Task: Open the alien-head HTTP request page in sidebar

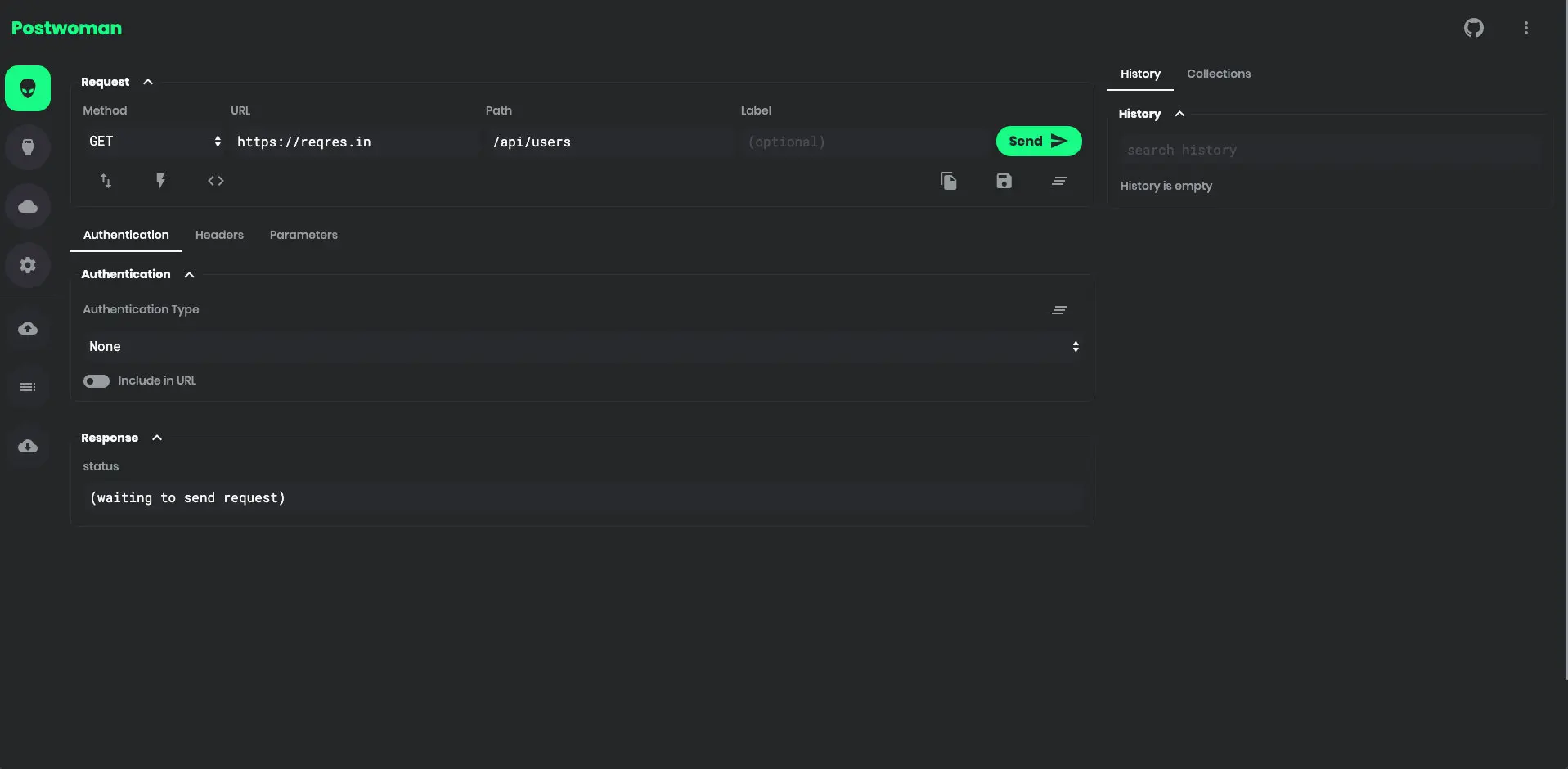Action: point(28,88)
